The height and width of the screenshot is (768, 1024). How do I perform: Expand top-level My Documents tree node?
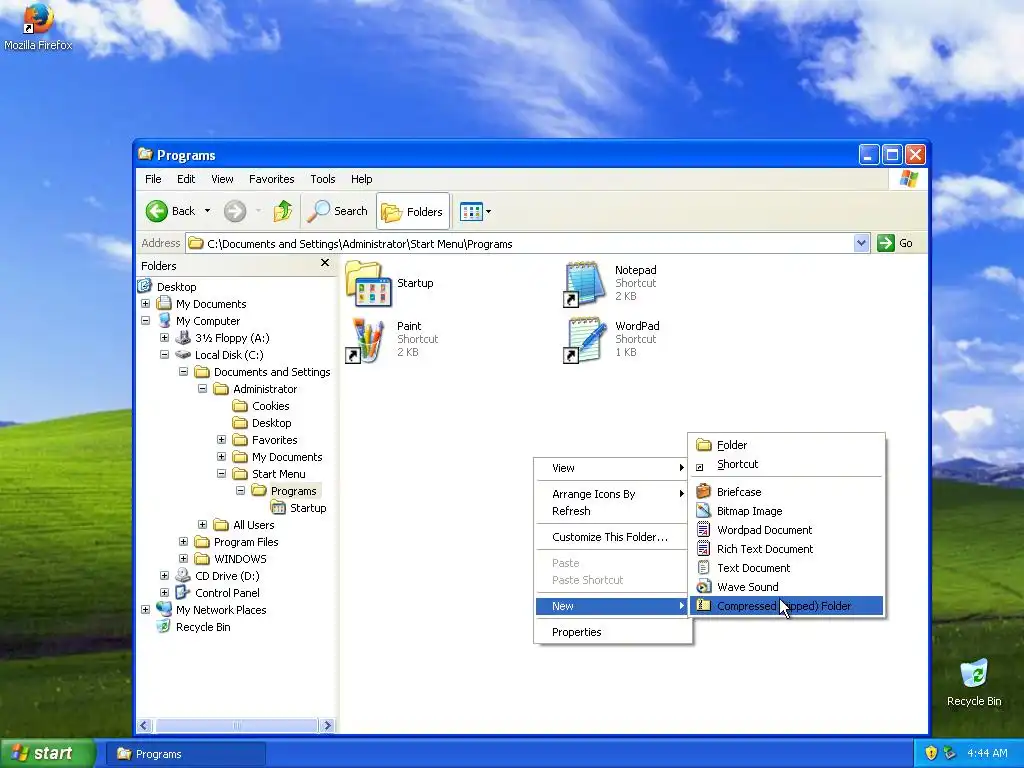point(146,304)
